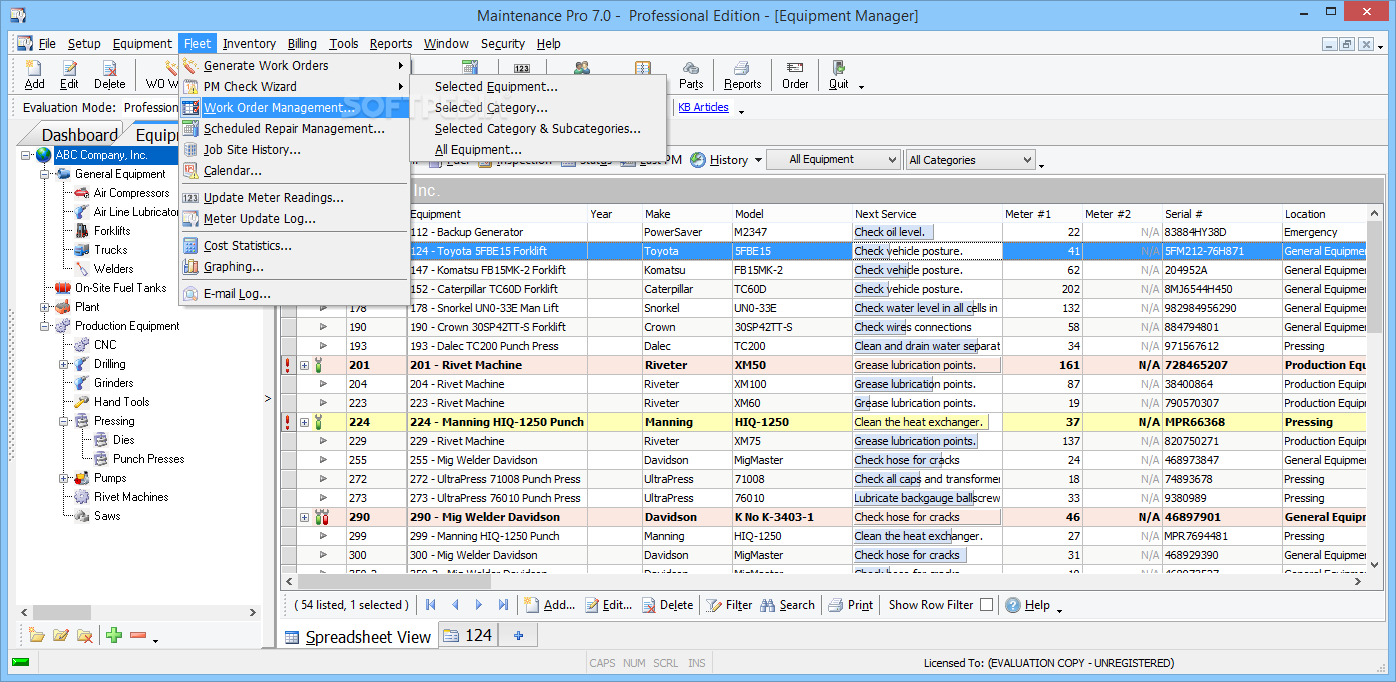Select On-Site Fuel Tanks tree item

[120, 288]
